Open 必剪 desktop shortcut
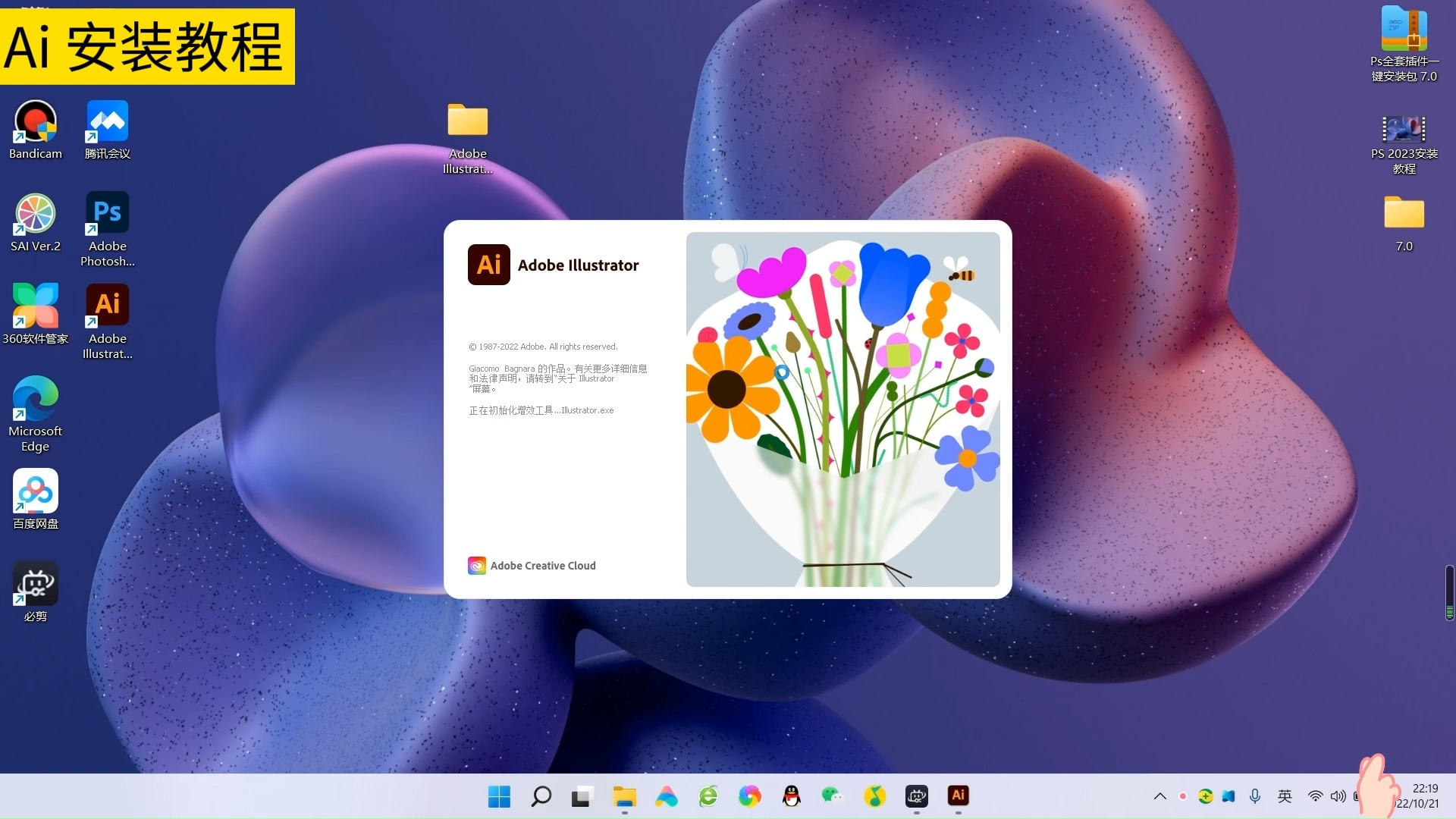This screenshot has height=819, width=1456. 35,584
